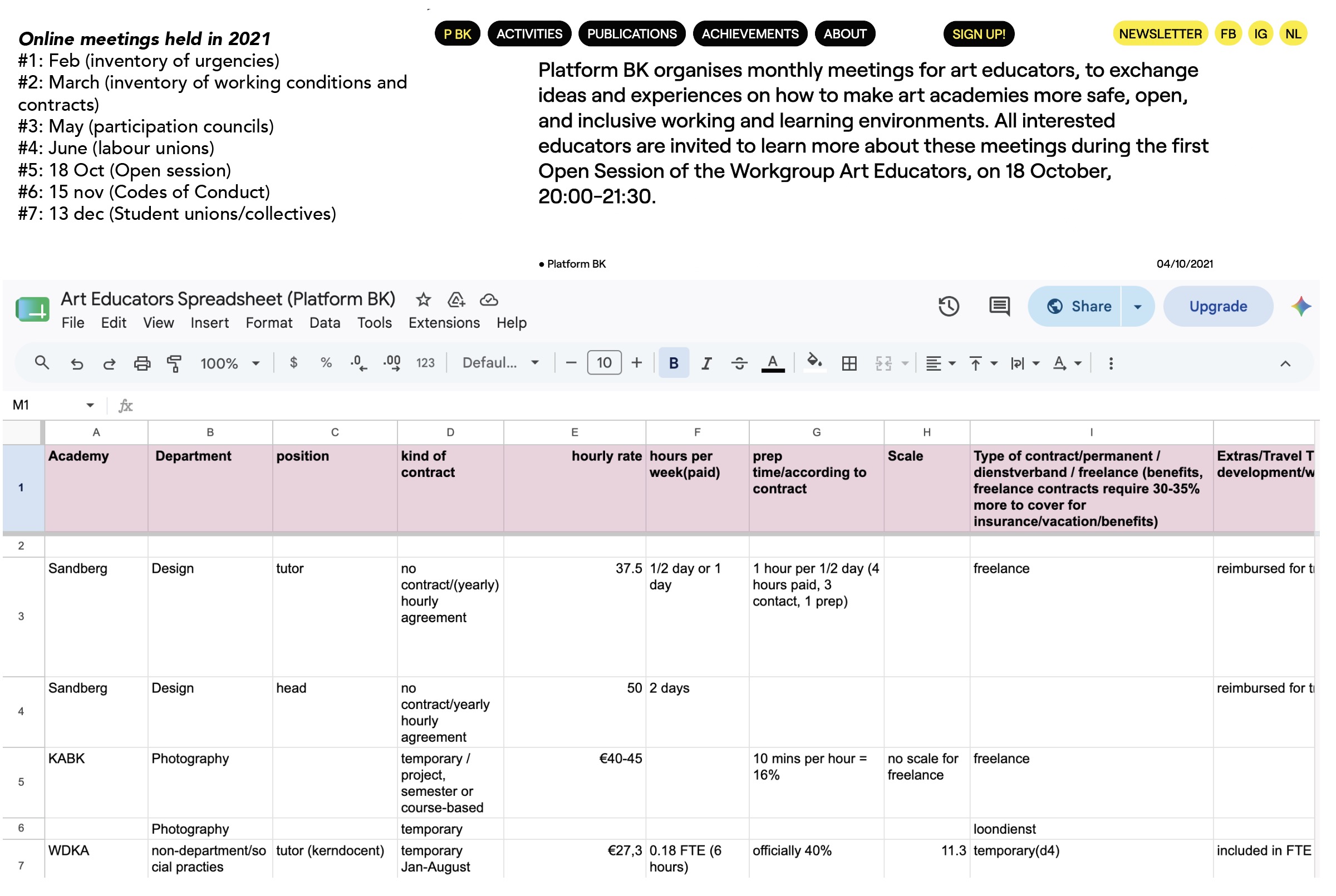This screenshot has height=896, width=1336.
Task: Click the undo arrow icon
Action: coord(77,364)
